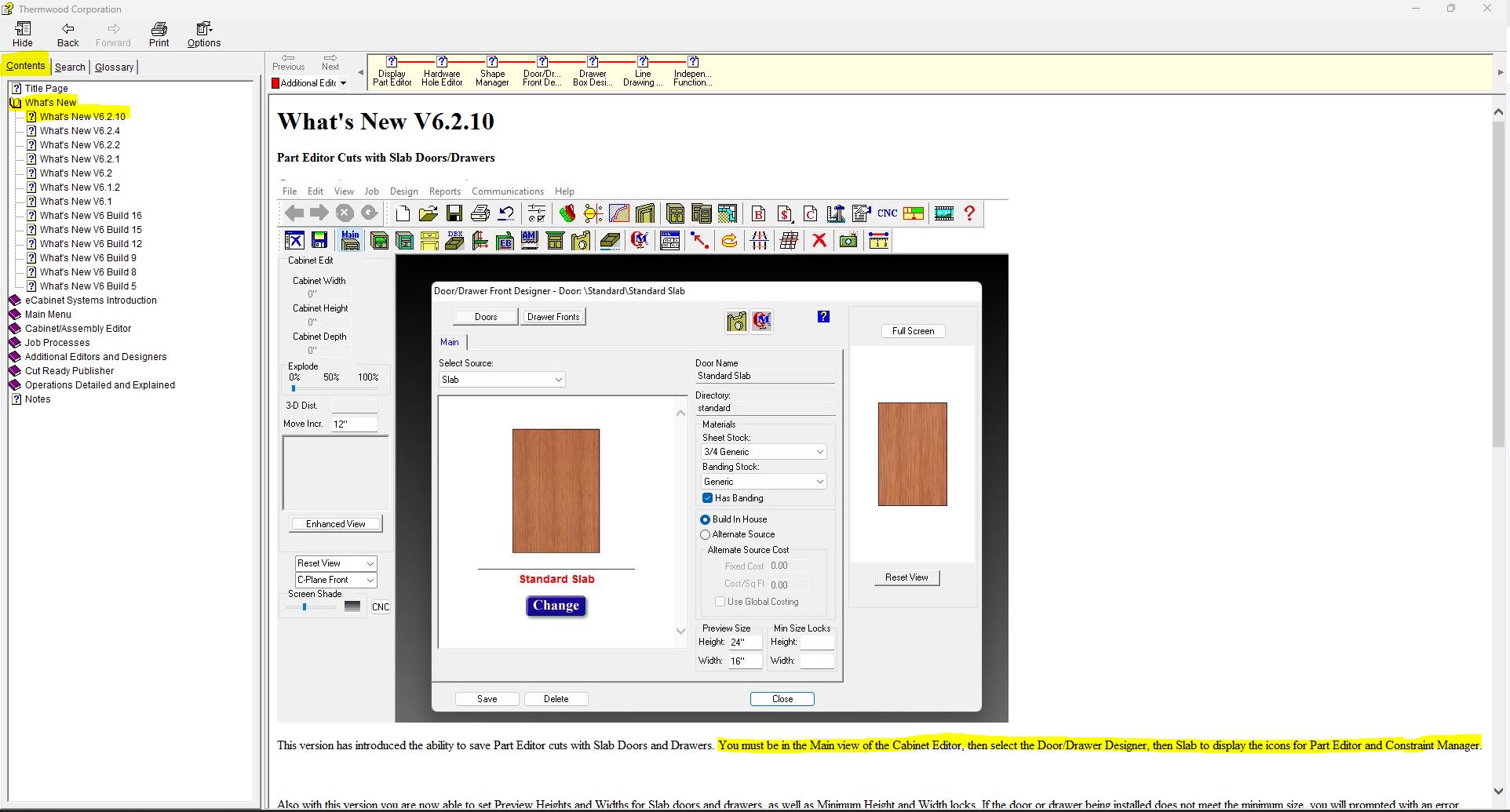Switch to the Search tab
Viewport: 1510px width, 812px height.
(x=70, y=67)
